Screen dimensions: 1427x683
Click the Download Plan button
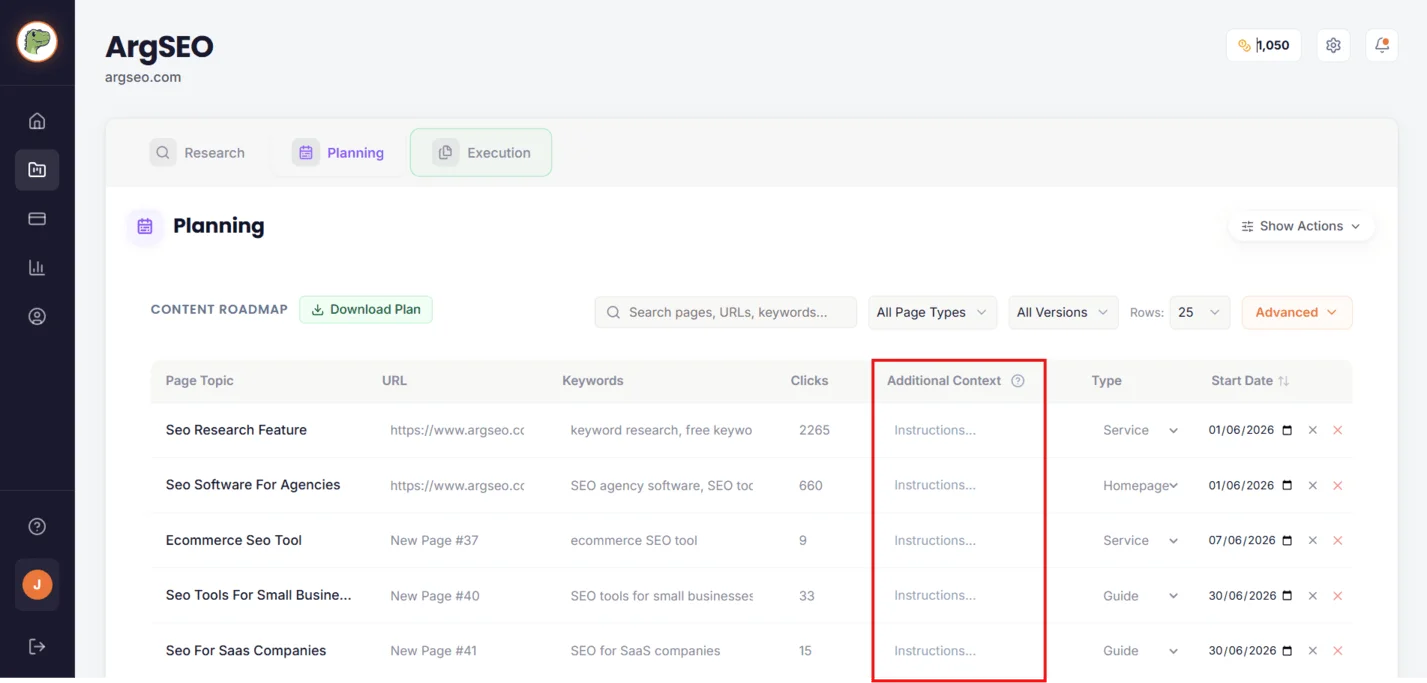pos(366,309)
